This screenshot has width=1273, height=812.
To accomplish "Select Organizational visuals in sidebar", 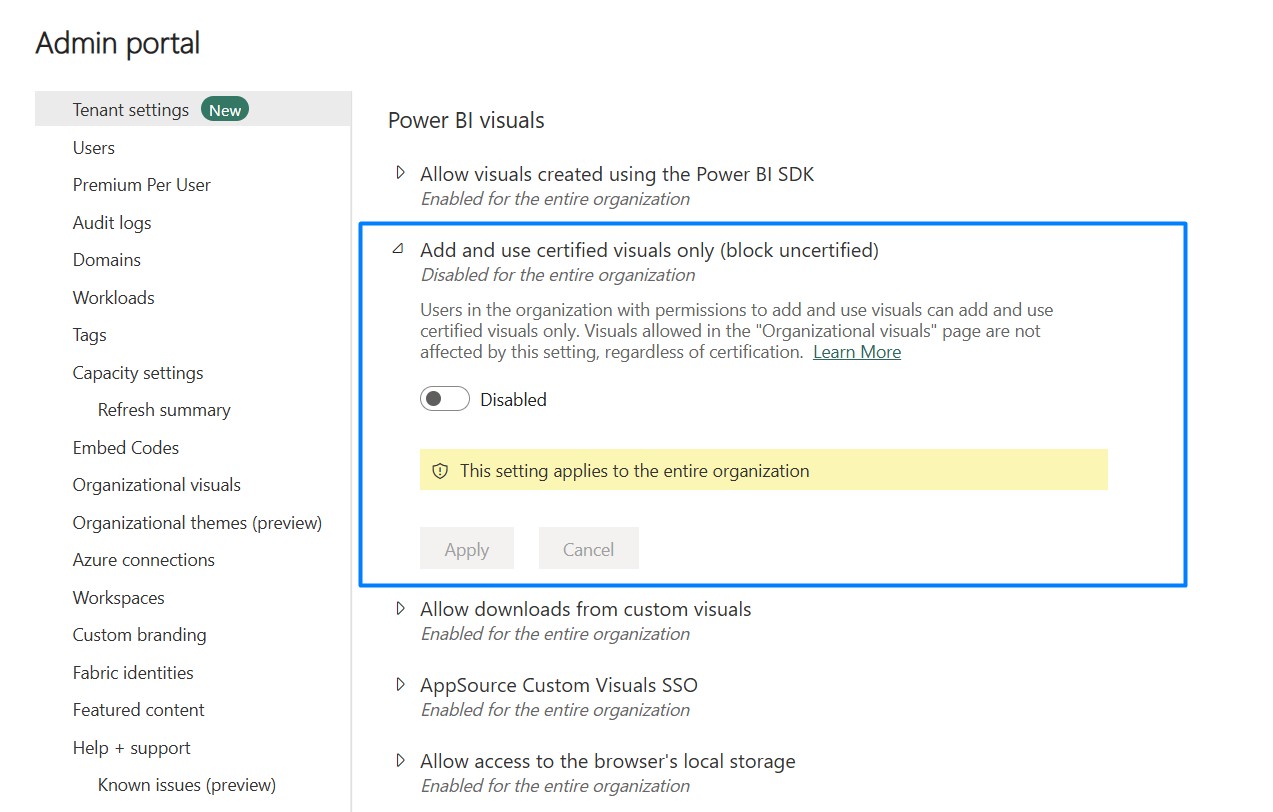I will tap(157, 485).
